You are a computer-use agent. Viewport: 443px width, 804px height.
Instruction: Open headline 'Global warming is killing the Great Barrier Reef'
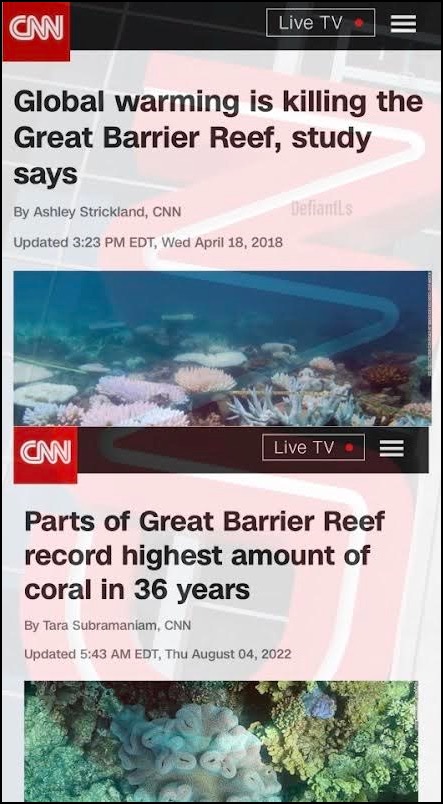218,138
